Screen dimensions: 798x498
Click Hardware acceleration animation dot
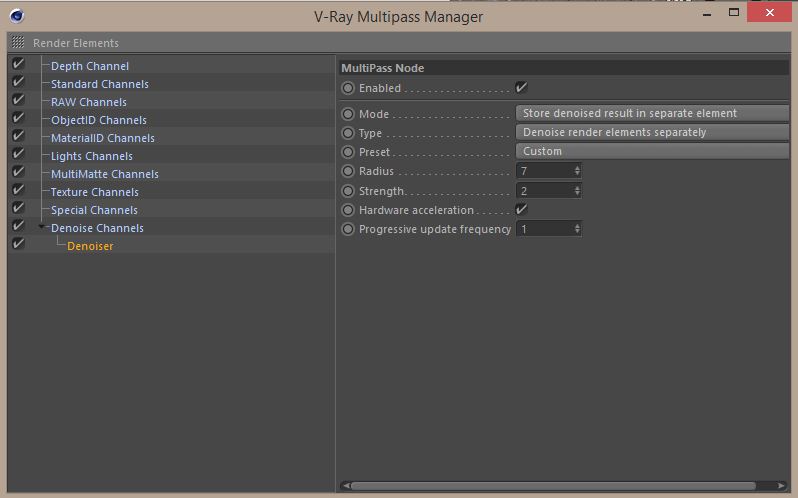click(348, 210)
